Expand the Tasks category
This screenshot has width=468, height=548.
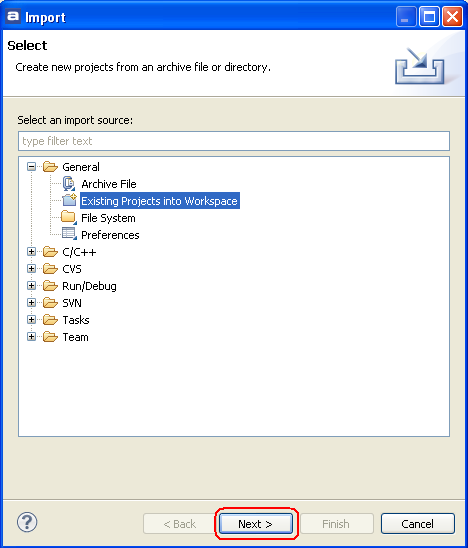coord(31,319)
